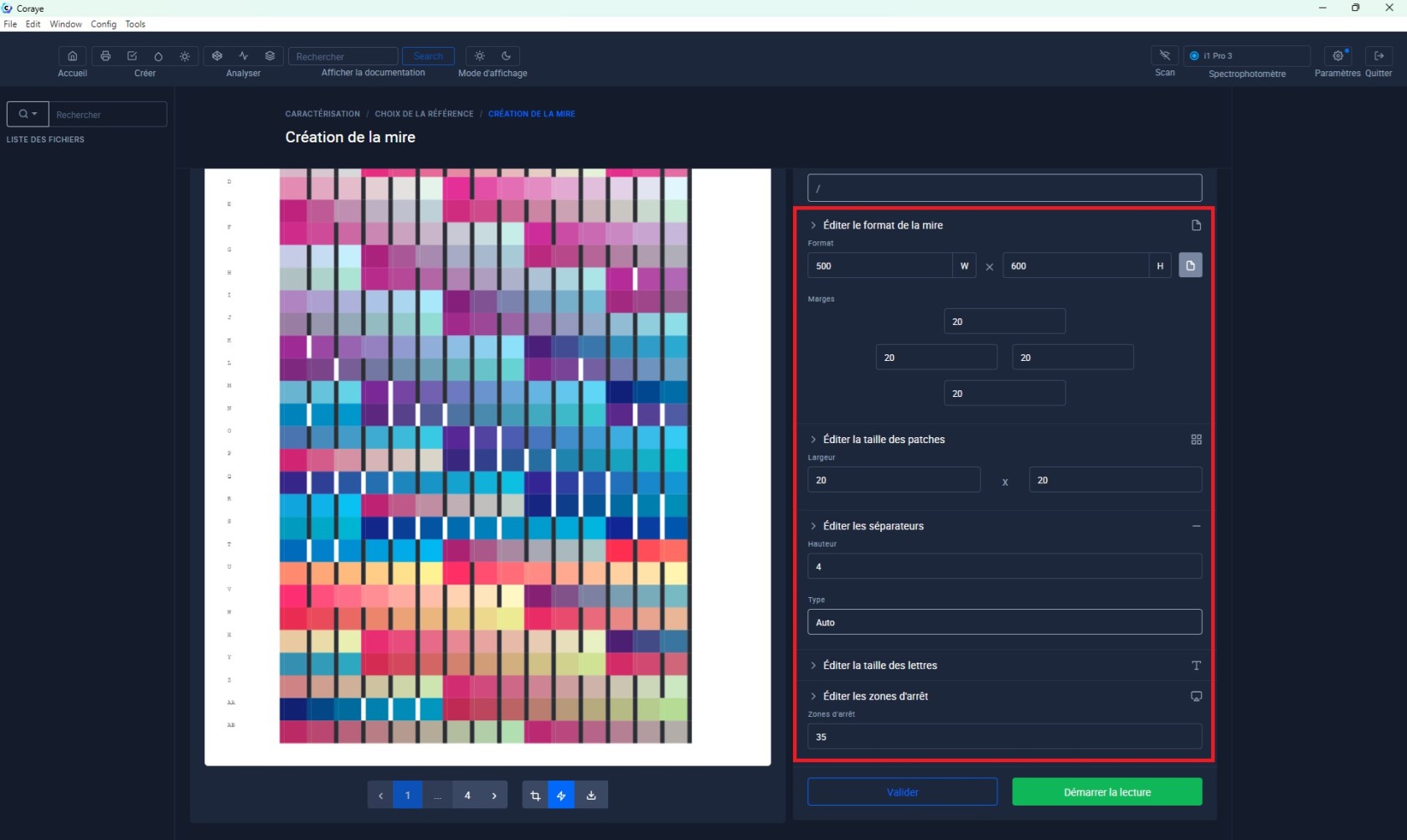Click the page icon beside Éditer le format
The height and width of the screenshot is (840, 1407).
(1196, 225)
